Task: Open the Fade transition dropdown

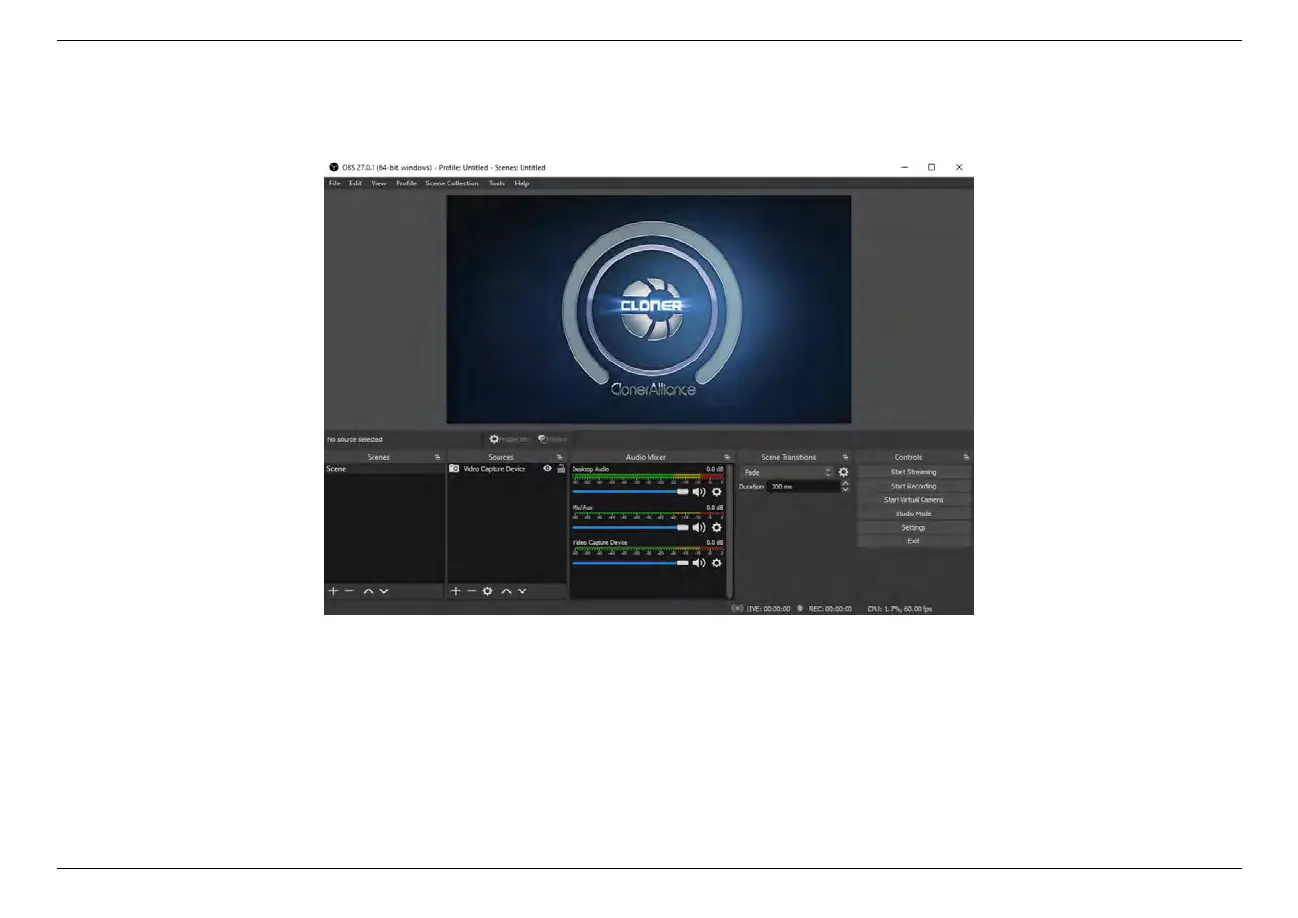Action: (x=787, y=472)
